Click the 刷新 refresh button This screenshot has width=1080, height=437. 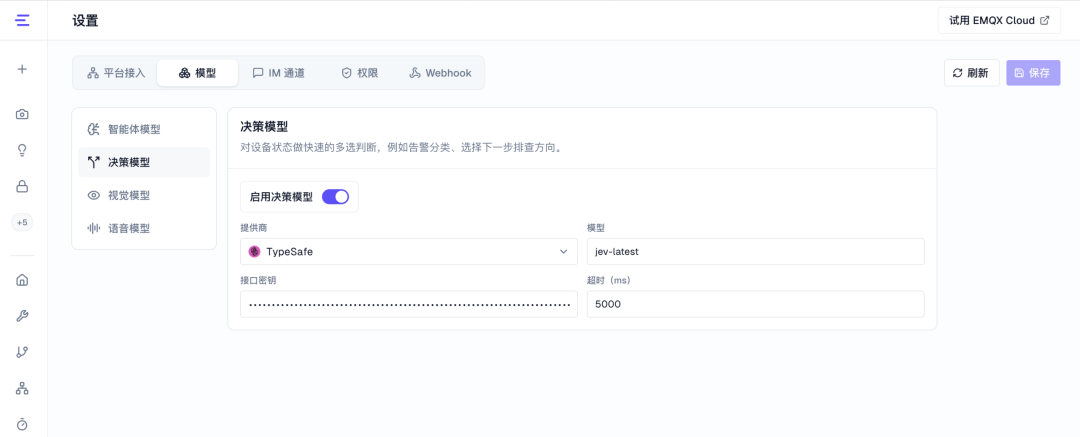(x=971, y=73)
